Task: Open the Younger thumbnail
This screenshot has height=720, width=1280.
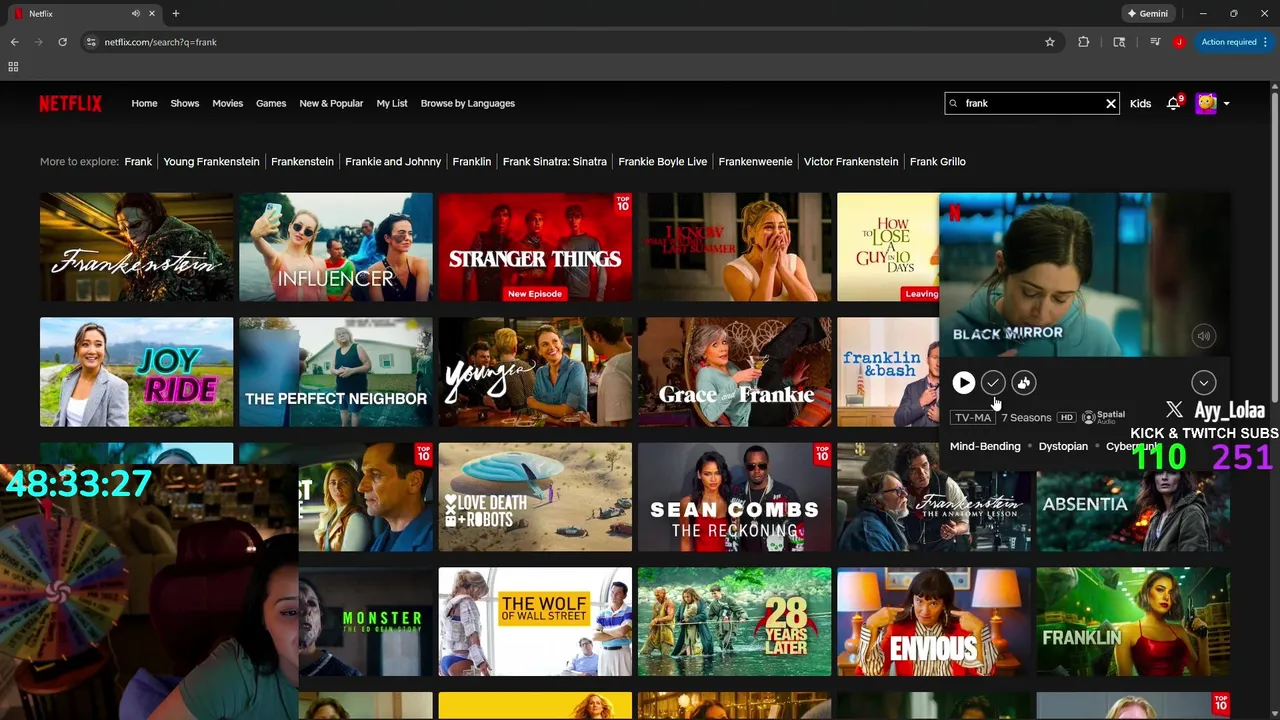Action: (535, 372)
